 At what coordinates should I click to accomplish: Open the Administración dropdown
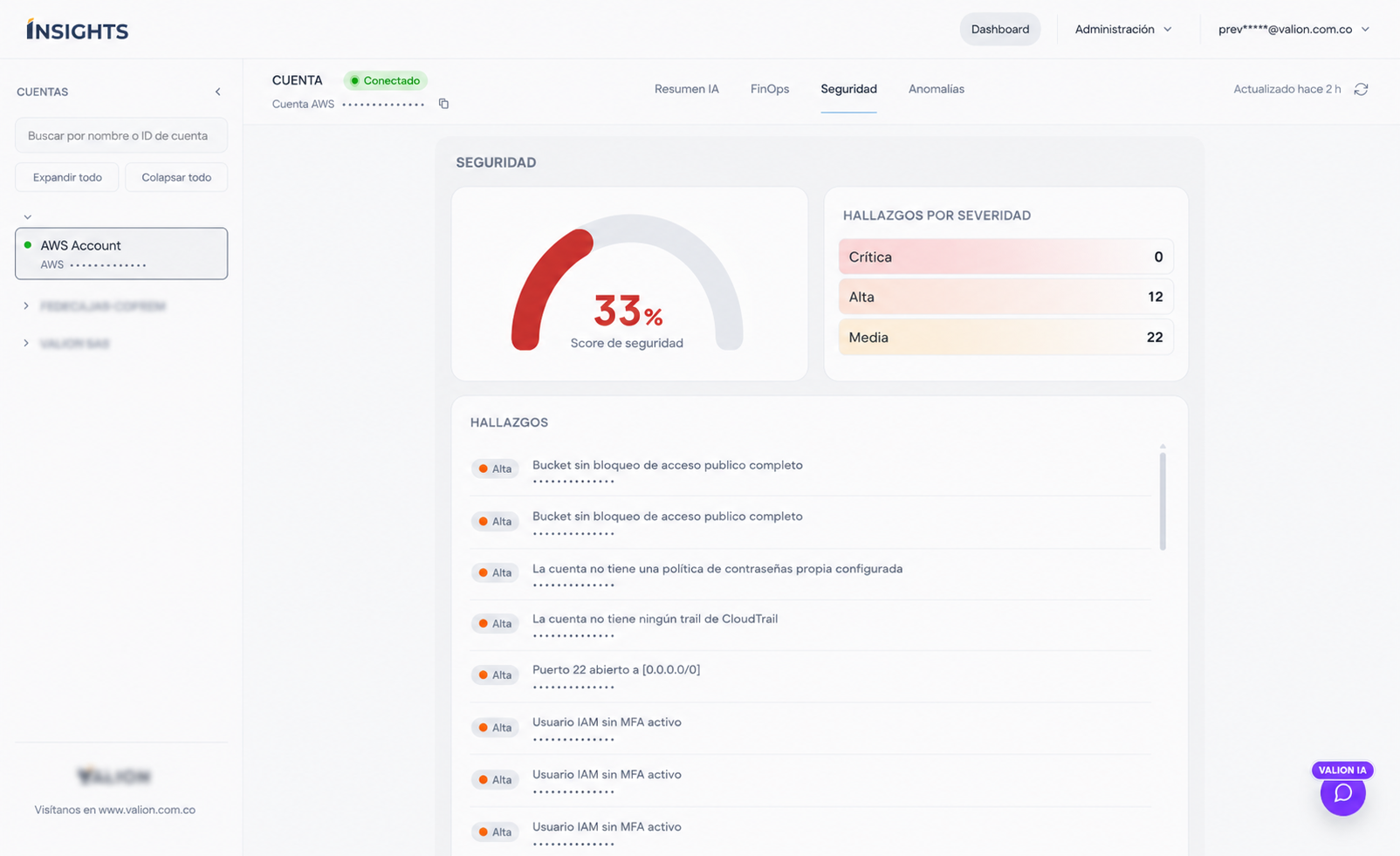point(1123,29)
